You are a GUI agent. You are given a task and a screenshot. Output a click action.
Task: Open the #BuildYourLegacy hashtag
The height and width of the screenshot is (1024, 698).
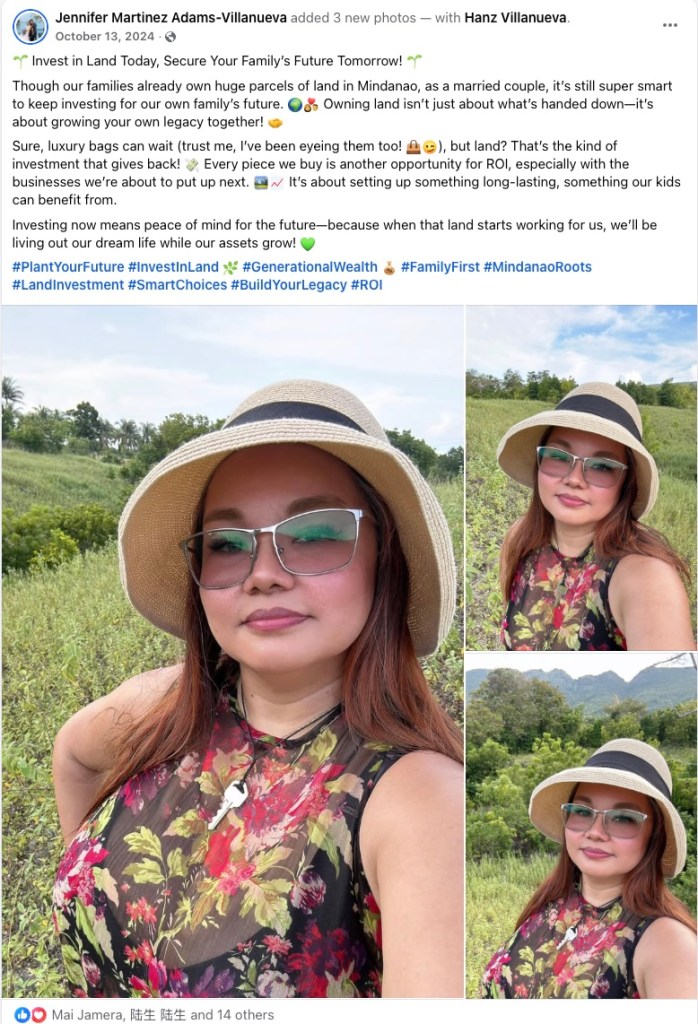pos(289,285)
